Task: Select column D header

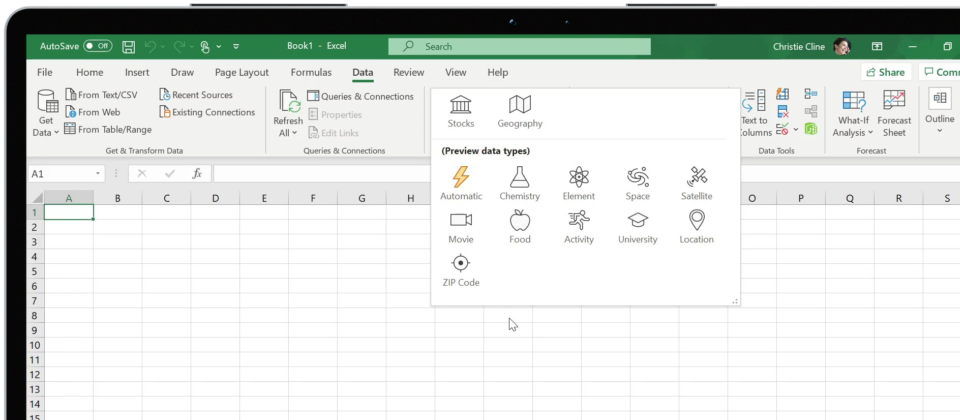Action: (x=215, y=198)
